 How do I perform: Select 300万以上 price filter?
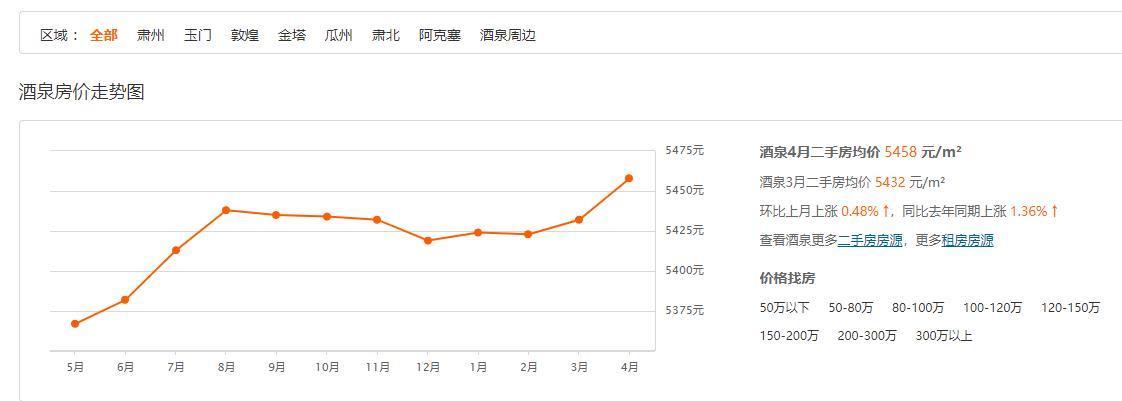point(944,336)
